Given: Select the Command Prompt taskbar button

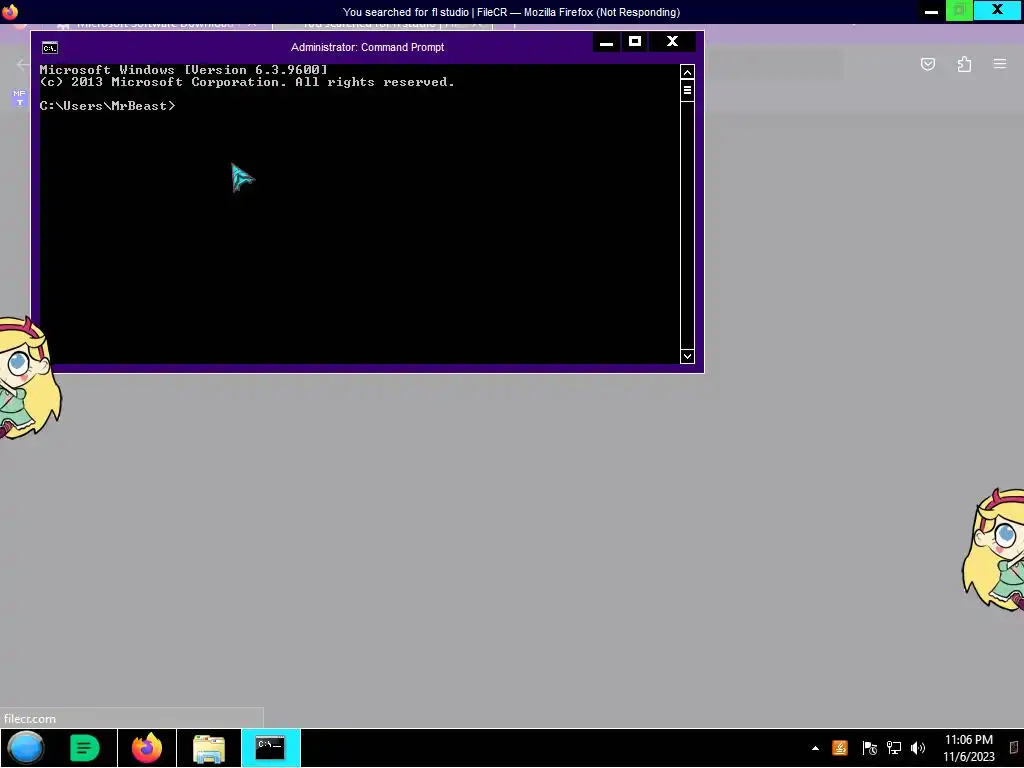Looking at the screenshot, I should pyautogui.click(x=270, y=748).
